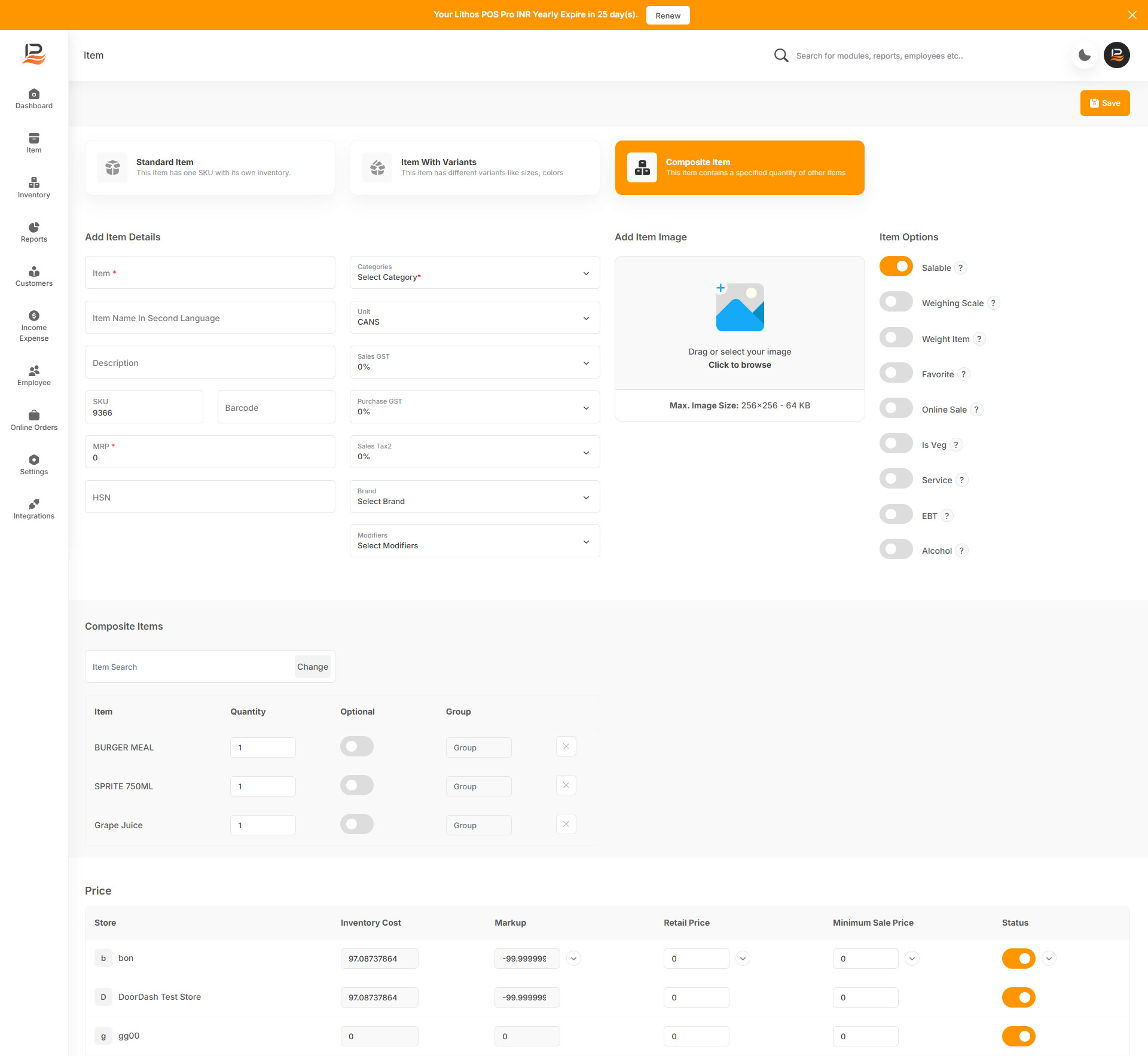
Task: Enable the Weighing Scale toggle
Action: click(896, 302)
